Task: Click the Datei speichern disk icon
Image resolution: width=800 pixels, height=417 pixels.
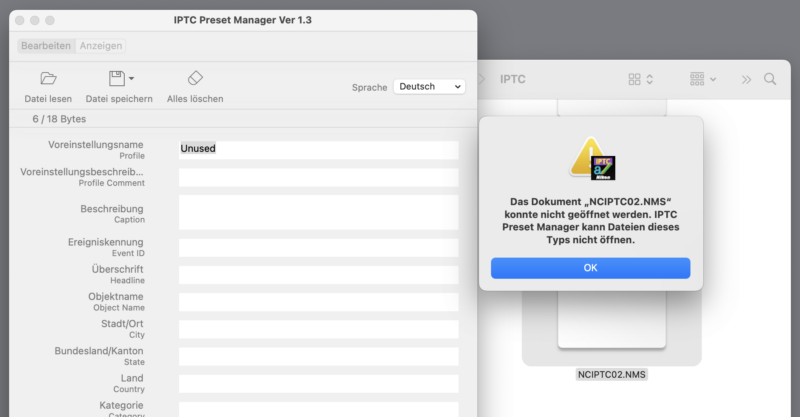Action: coord(116,79)
